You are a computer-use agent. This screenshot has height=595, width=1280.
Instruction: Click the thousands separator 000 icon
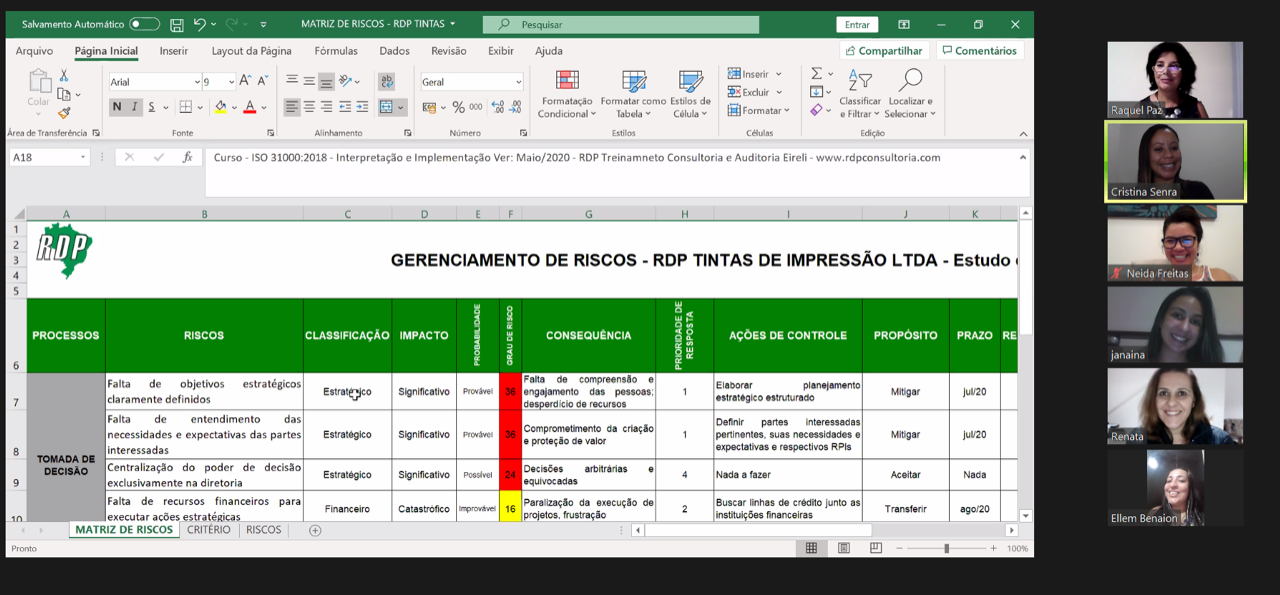click(x=475, y=107)
